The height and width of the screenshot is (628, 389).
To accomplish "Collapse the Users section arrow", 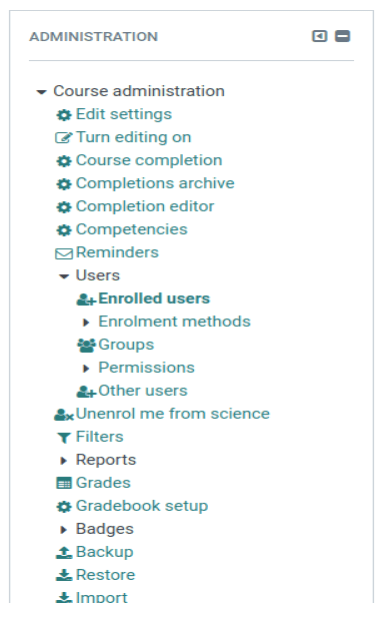I will click(x=64, y=276).
